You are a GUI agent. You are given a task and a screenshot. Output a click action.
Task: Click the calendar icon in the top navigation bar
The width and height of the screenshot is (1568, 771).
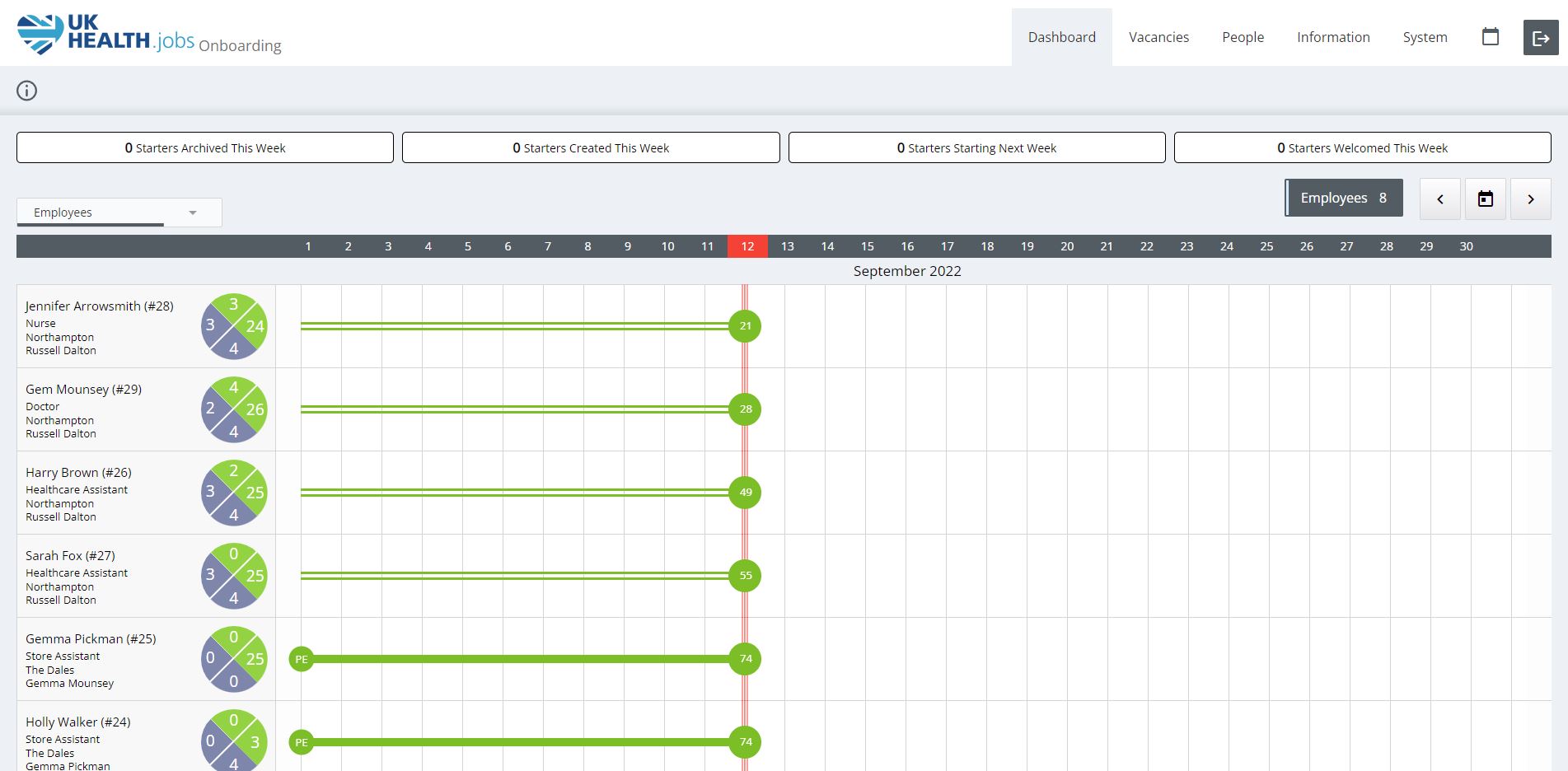[1490, 36]
